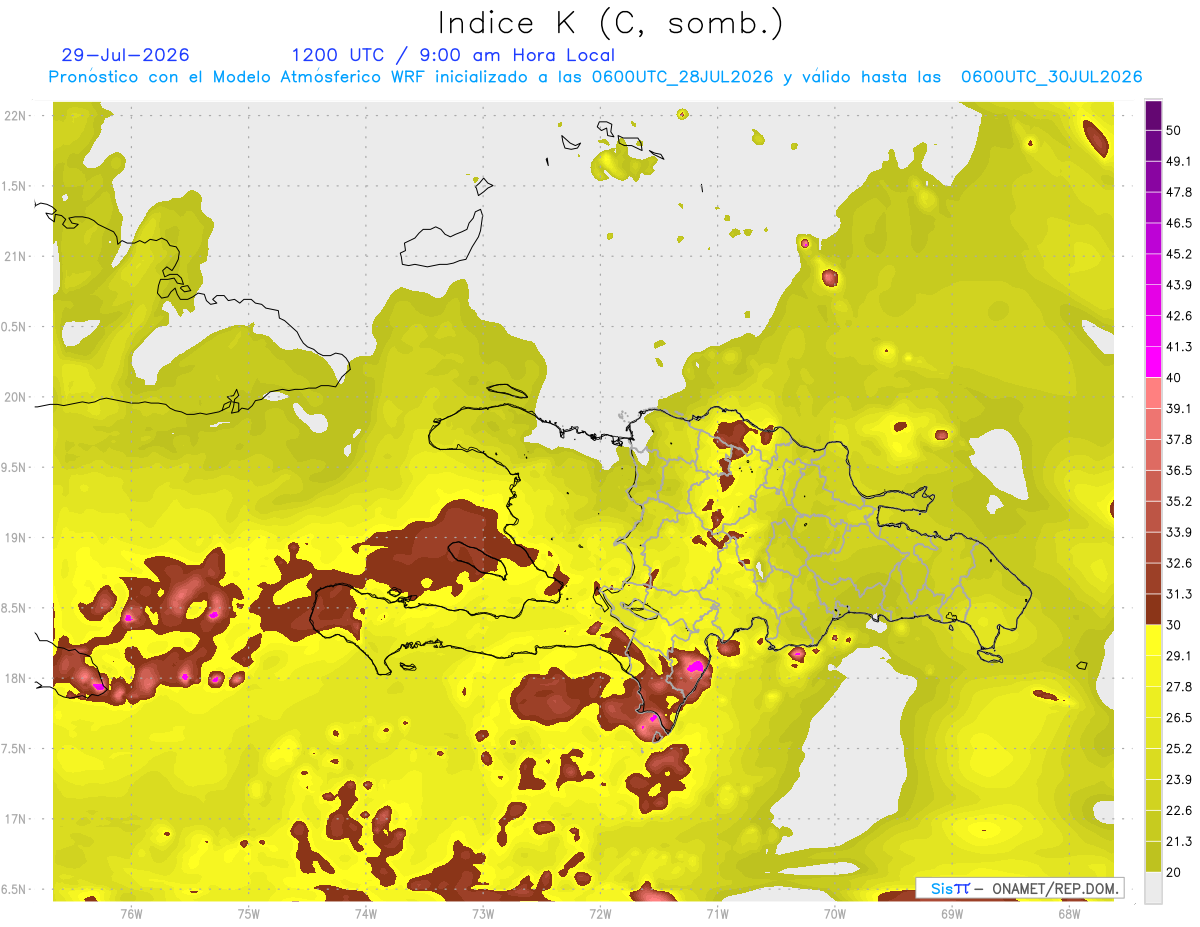
Task: Click the color scale value "45.2"
Action: [1179, 255]
